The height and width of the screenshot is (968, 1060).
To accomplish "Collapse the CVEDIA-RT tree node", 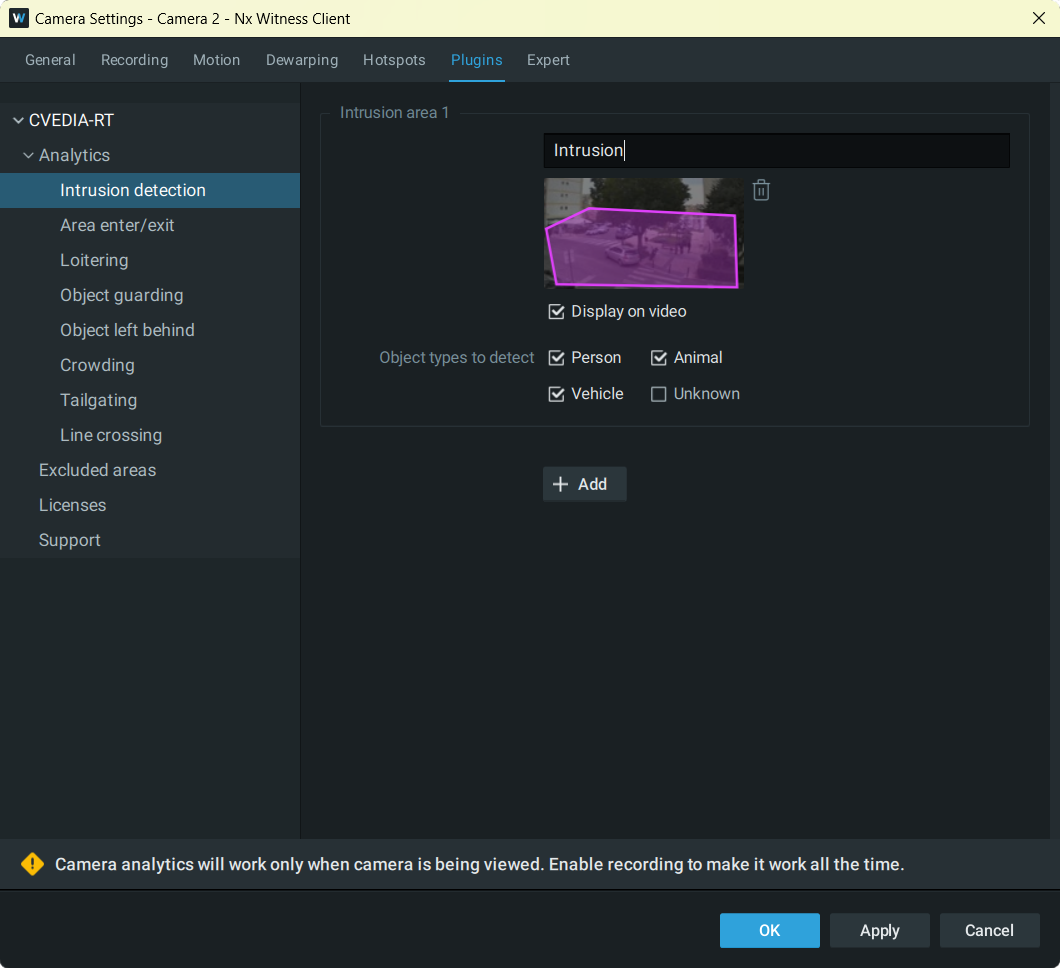I will click(x=18, y=120).
